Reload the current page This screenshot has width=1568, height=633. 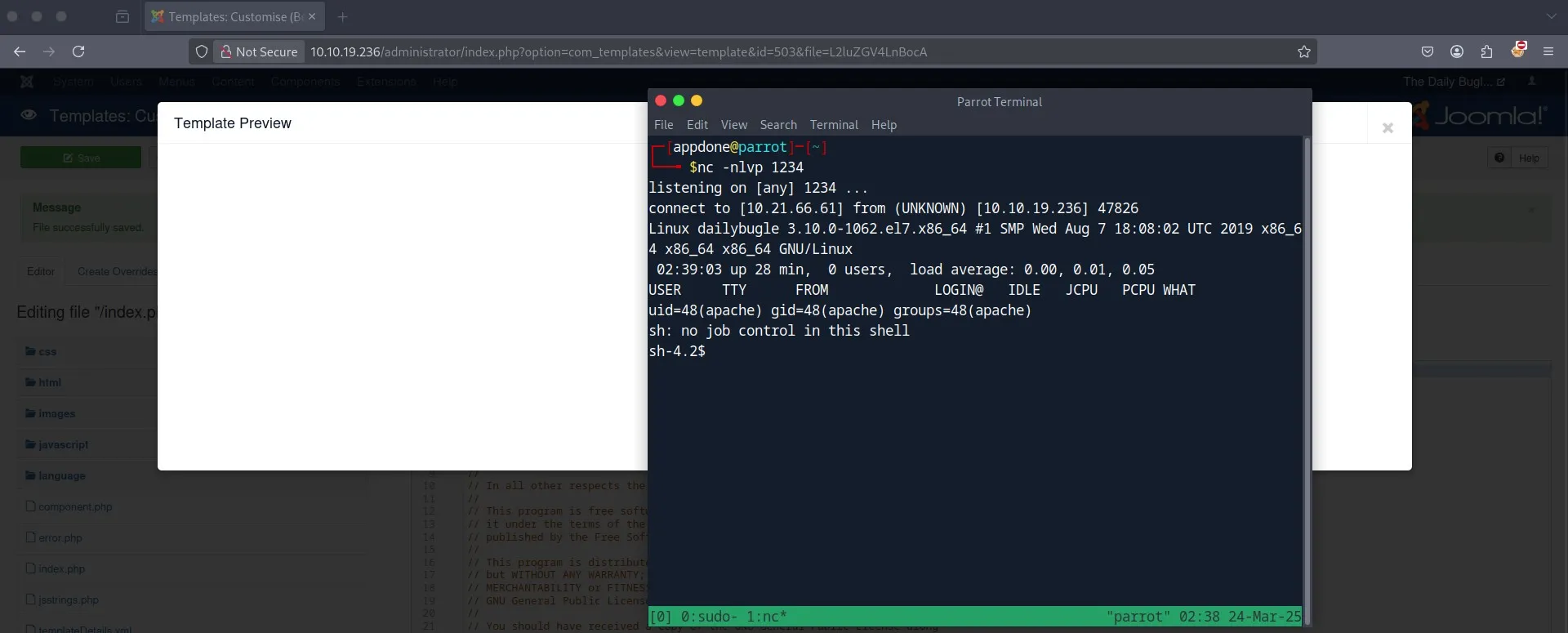tap(78, 51)
